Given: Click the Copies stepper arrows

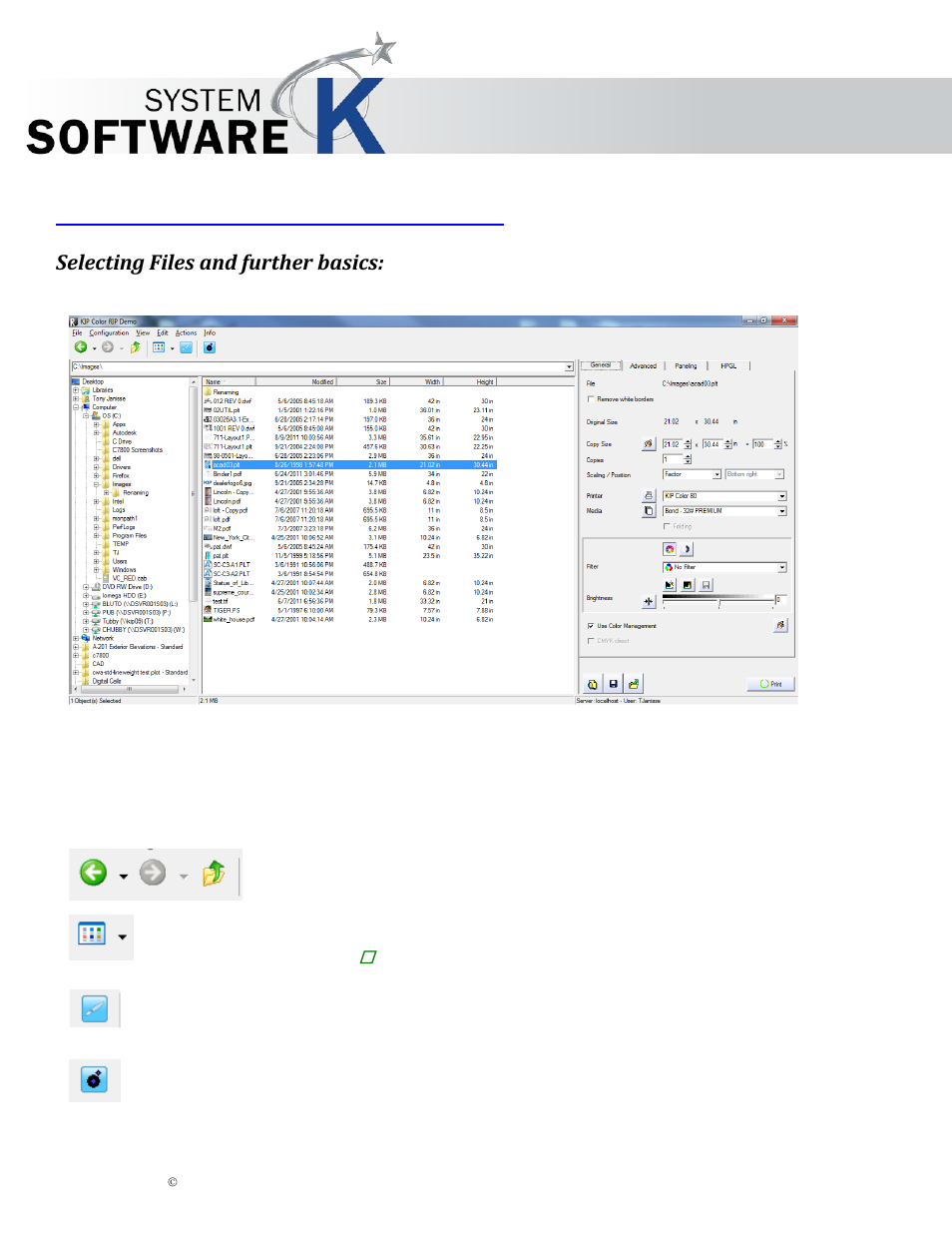Looking at the screenshot, I should coord(688,459).
